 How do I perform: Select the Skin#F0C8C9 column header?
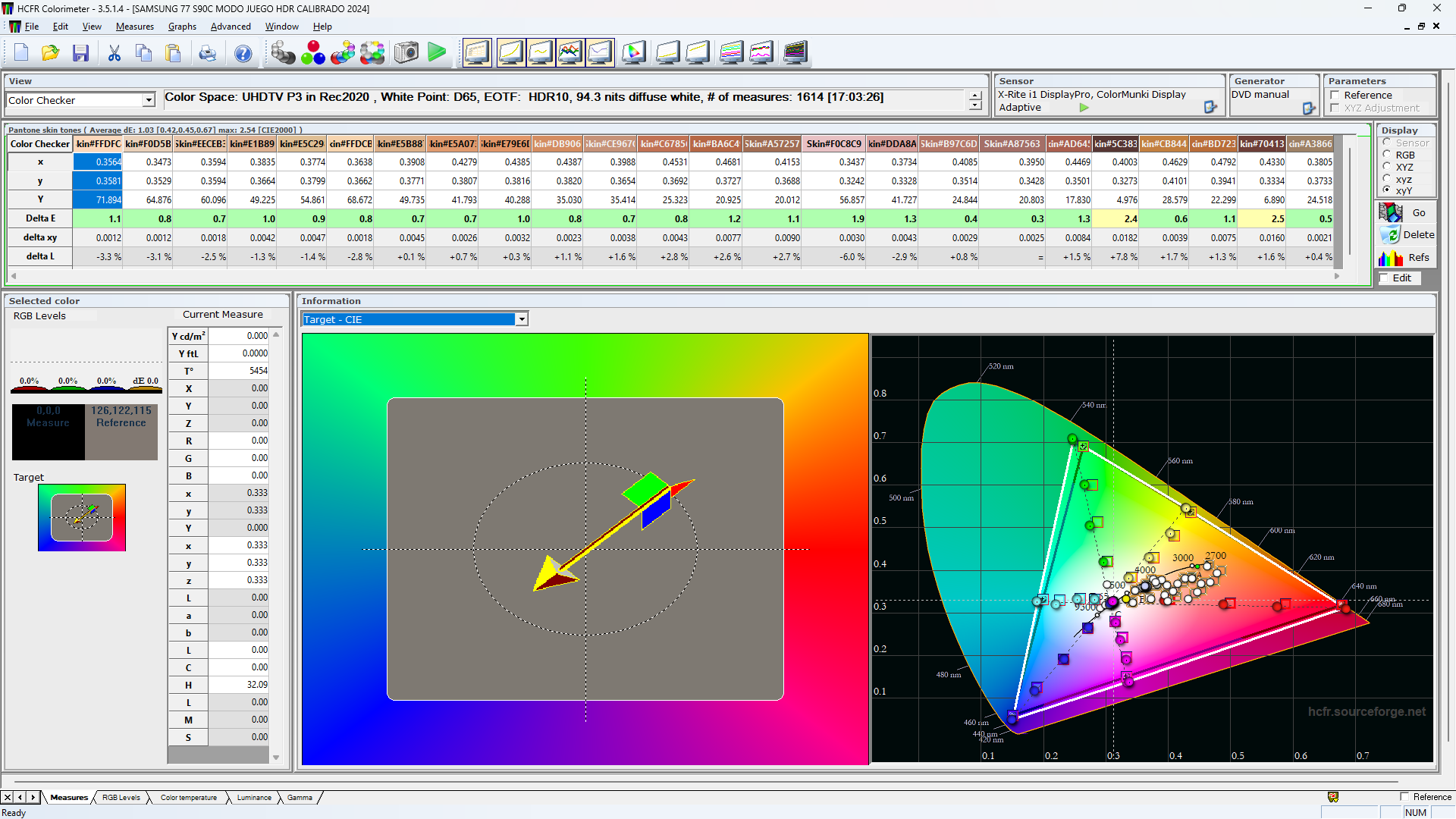pos(833,143)
